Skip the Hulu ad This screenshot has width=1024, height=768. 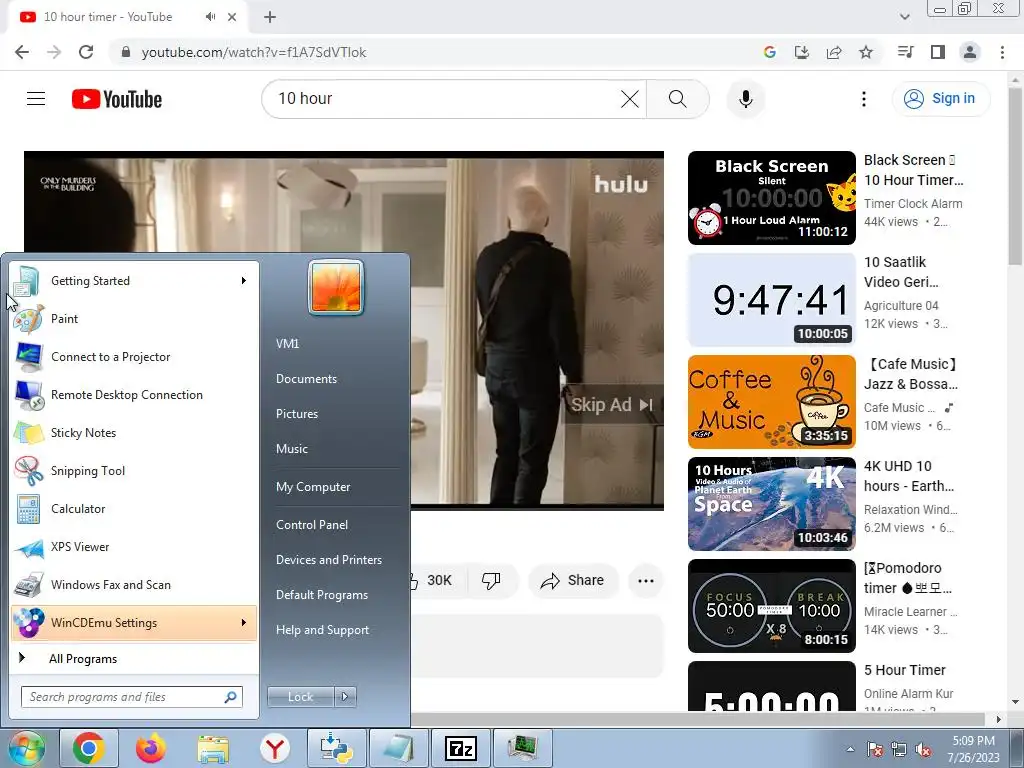pyautogui.click(x=612, y=405)
